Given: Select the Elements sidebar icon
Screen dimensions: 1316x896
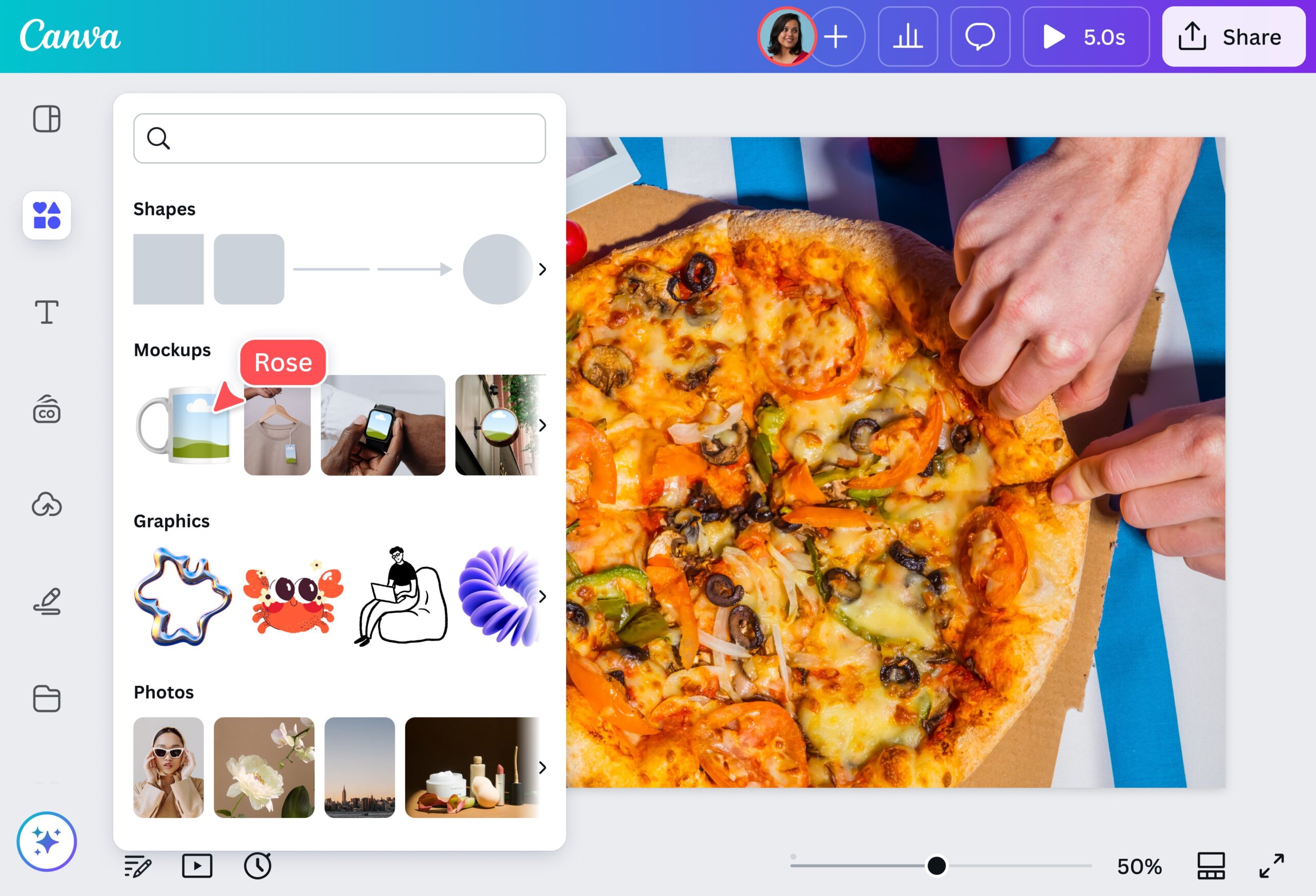Looking at the screenshot, I should [46, 215].
